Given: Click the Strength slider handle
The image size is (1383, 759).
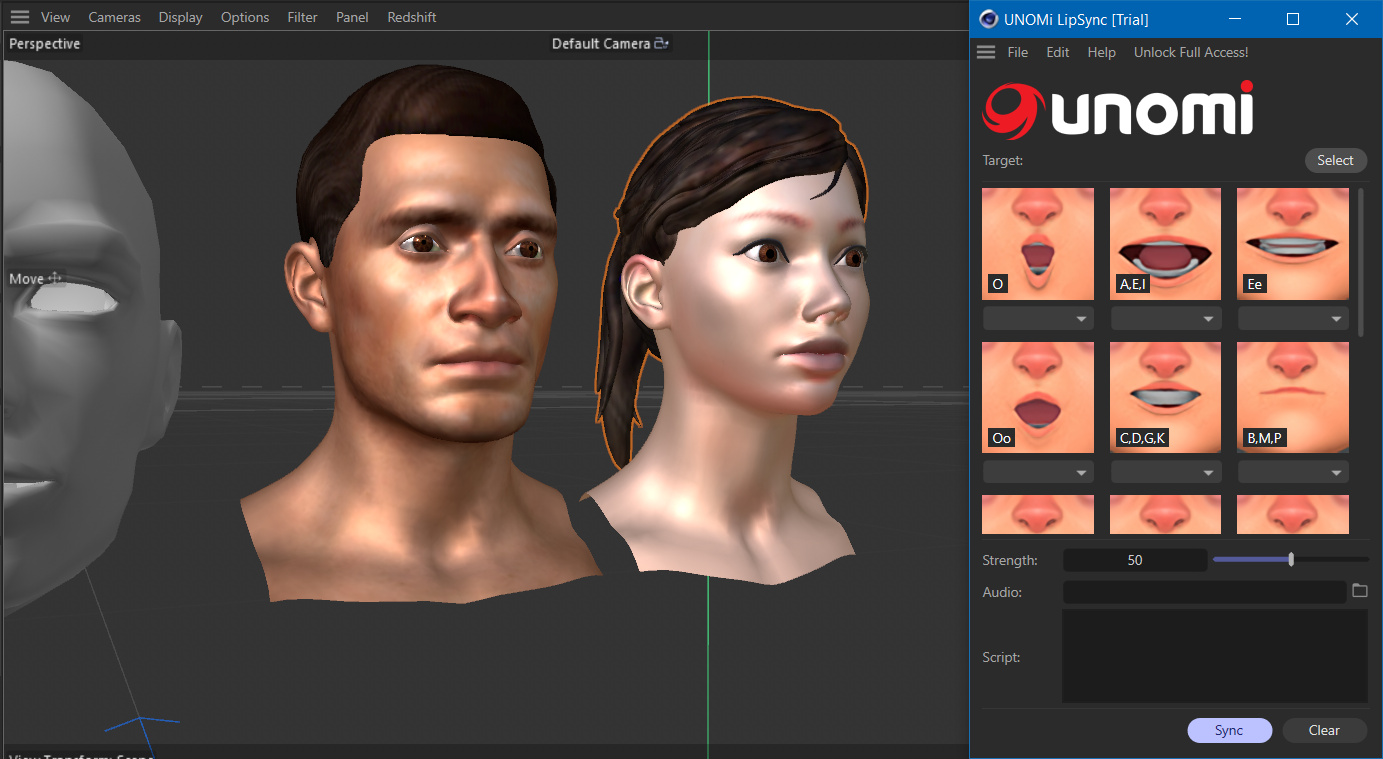Looking at the screenshot, I should [x=1291, y=560].
